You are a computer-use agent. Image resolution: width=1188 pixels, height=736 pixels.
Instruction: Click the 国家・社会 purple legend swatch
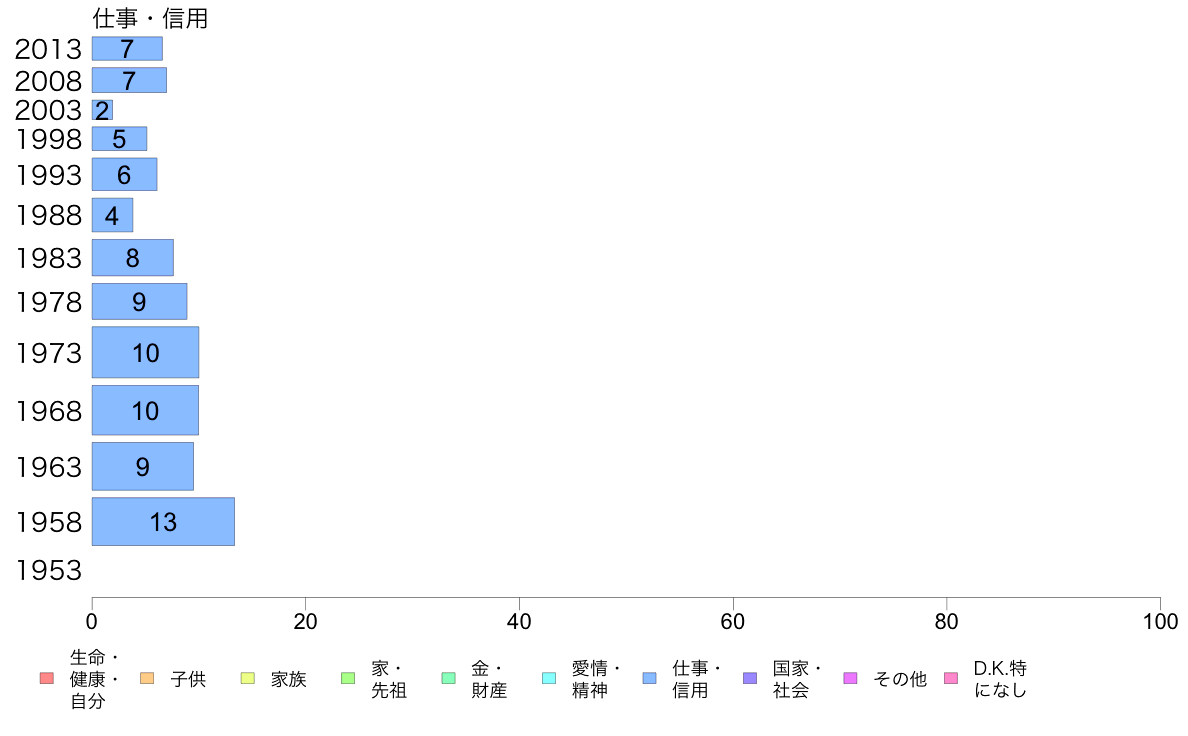click(750, 678)
